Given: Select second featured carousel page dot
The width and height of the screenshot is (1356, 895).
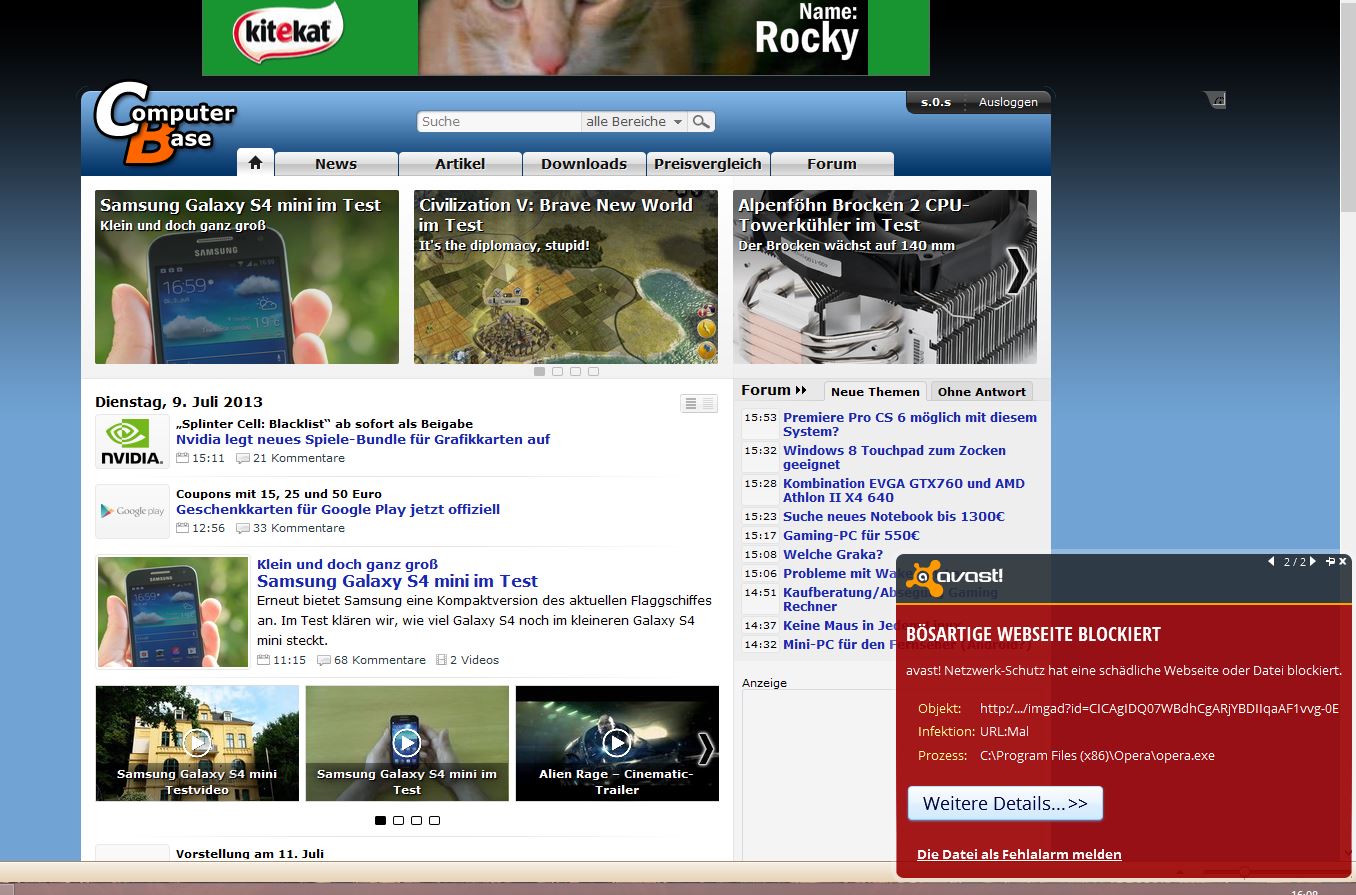Looking at the screenshot, I should (558, 371).
